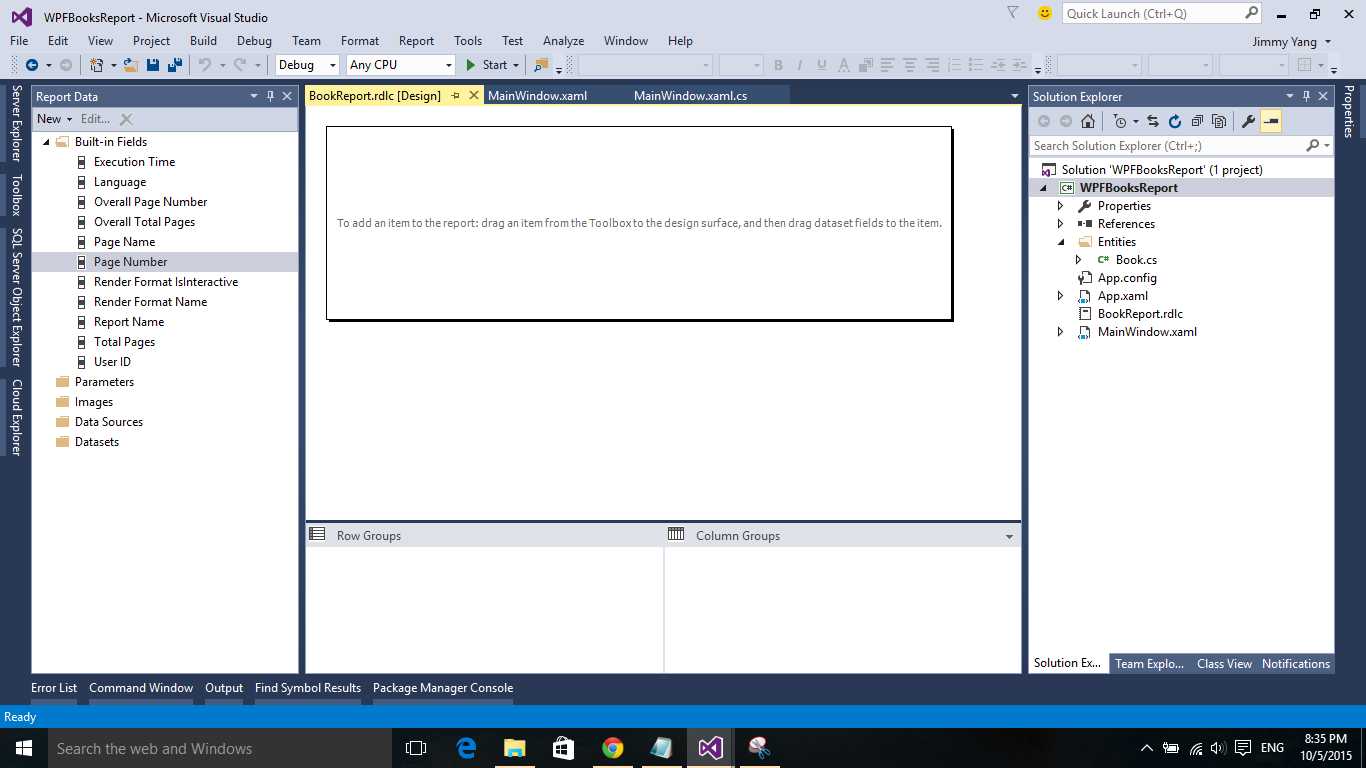Open the Report menu

click(x=416, y=41)
